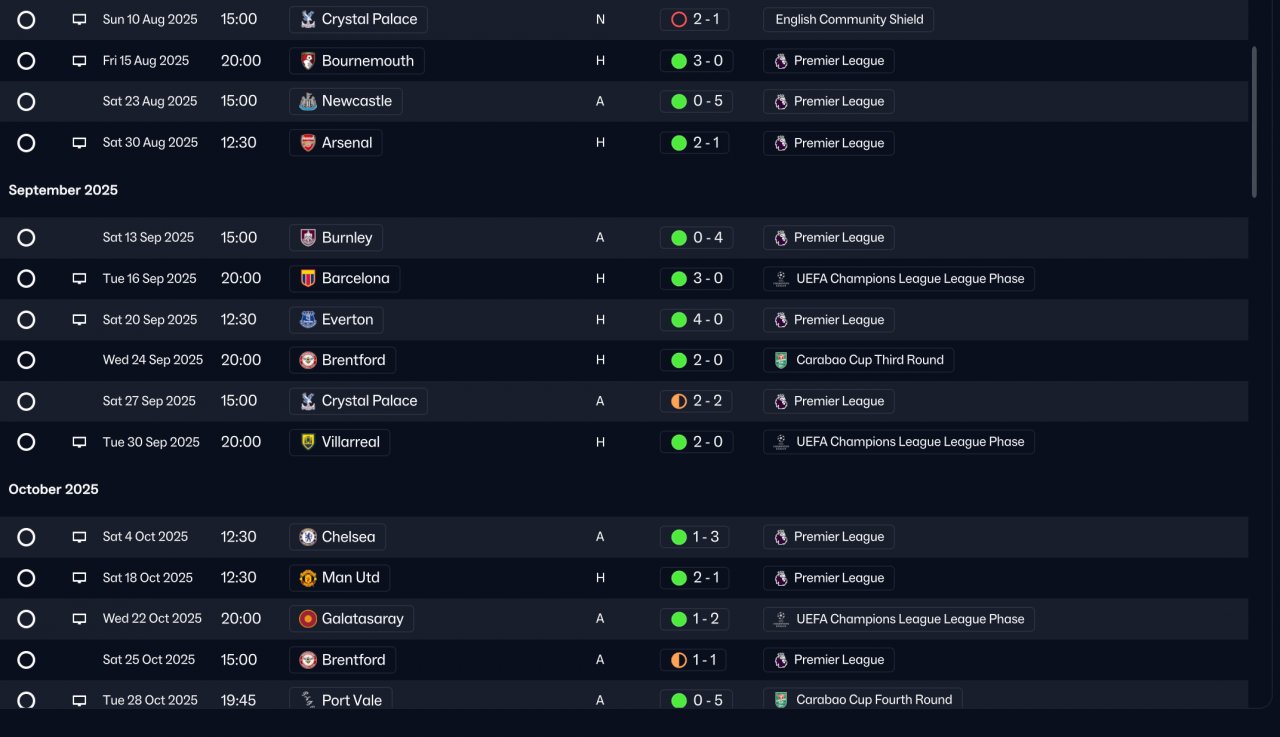Select the radio circle for Everton fixture
1280x737 pixels.
tap(26, 320)
